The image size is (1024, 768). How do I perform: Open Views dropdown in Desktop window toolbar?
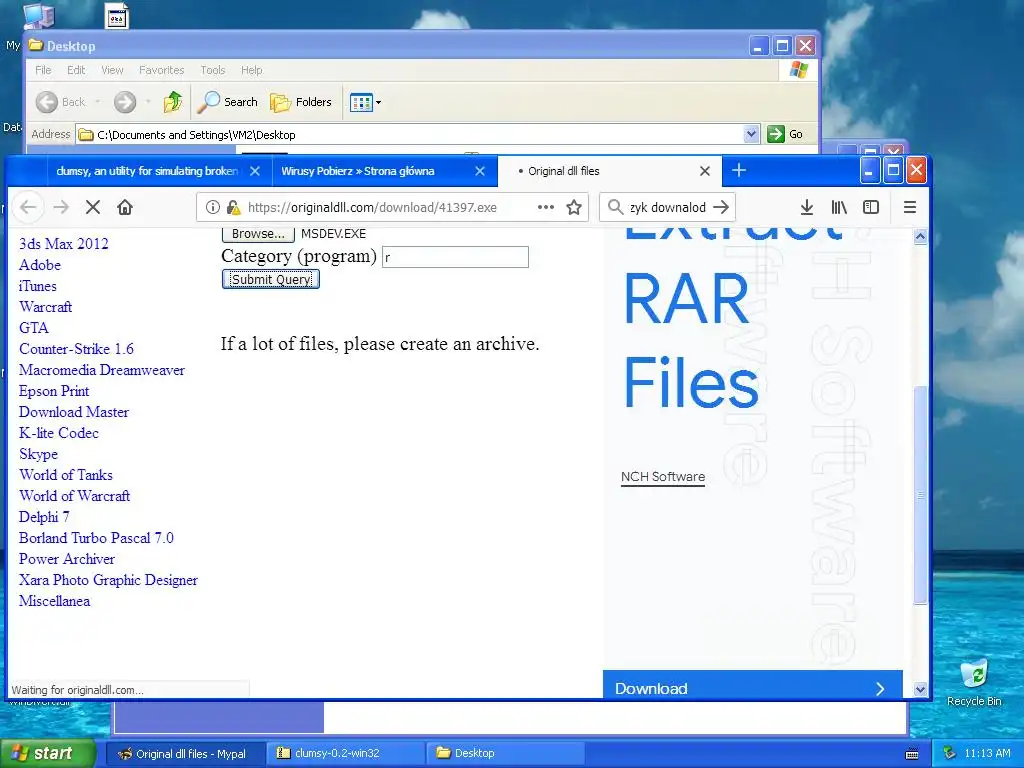coord(365,102)
